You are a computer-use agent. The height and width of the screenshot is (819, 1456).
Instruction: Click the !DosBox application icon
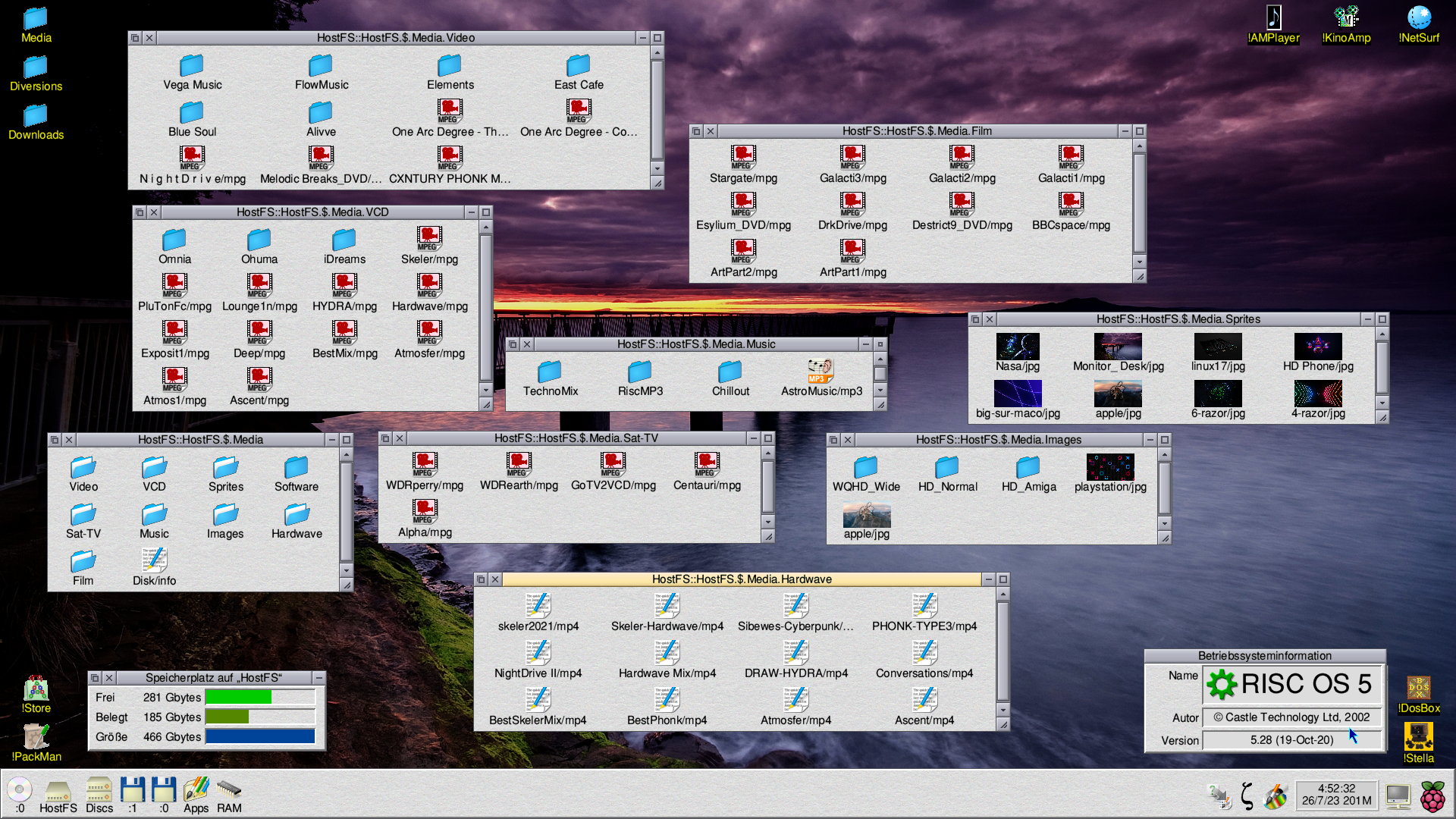[x=1418, y=689]
